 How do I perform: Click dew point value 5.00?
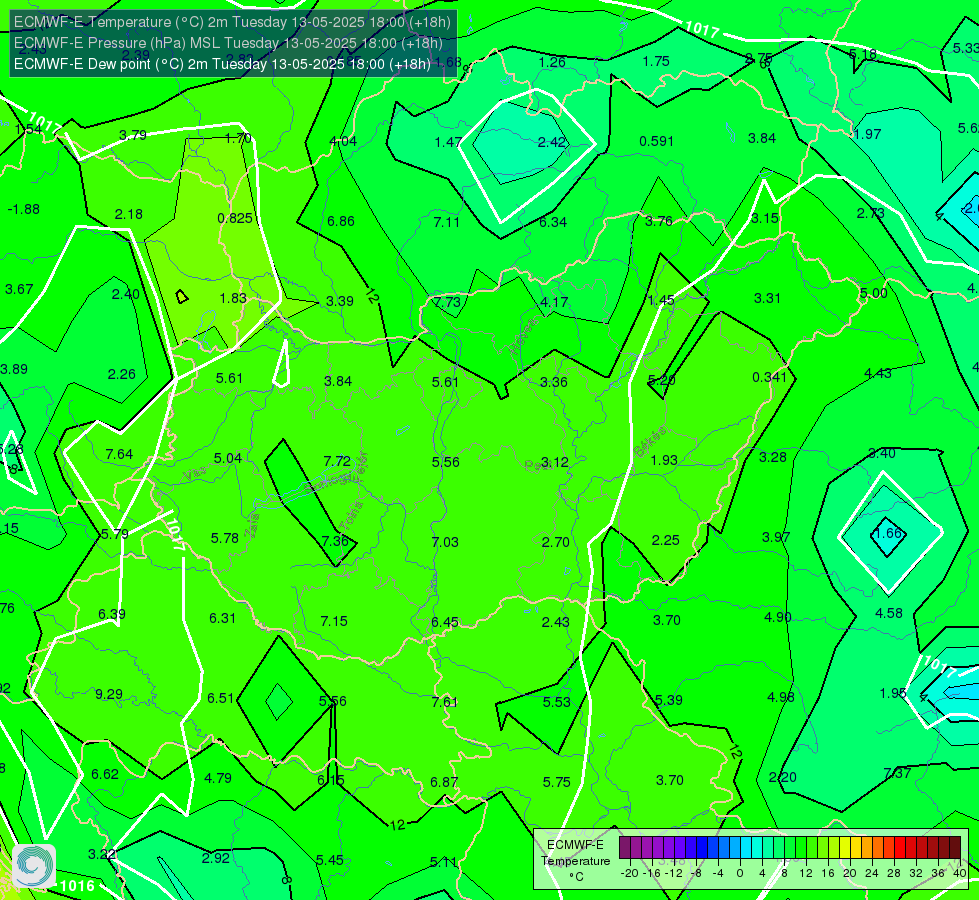tap(873, 294)
